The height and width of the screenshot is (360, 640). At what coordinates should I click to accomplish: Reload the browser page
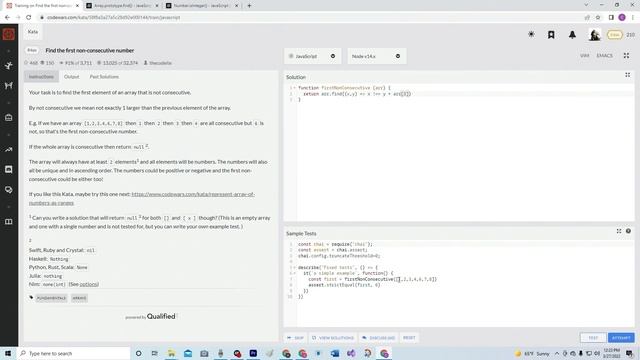point(29,18)
